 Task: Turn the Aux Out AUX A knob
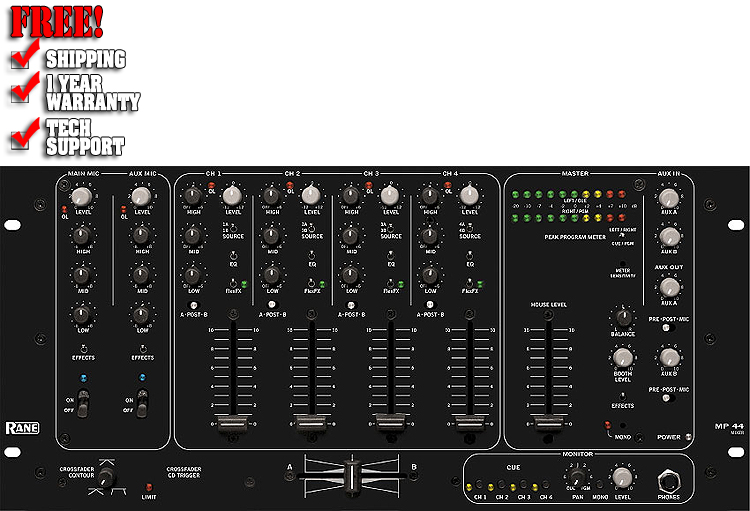[669, 288]
